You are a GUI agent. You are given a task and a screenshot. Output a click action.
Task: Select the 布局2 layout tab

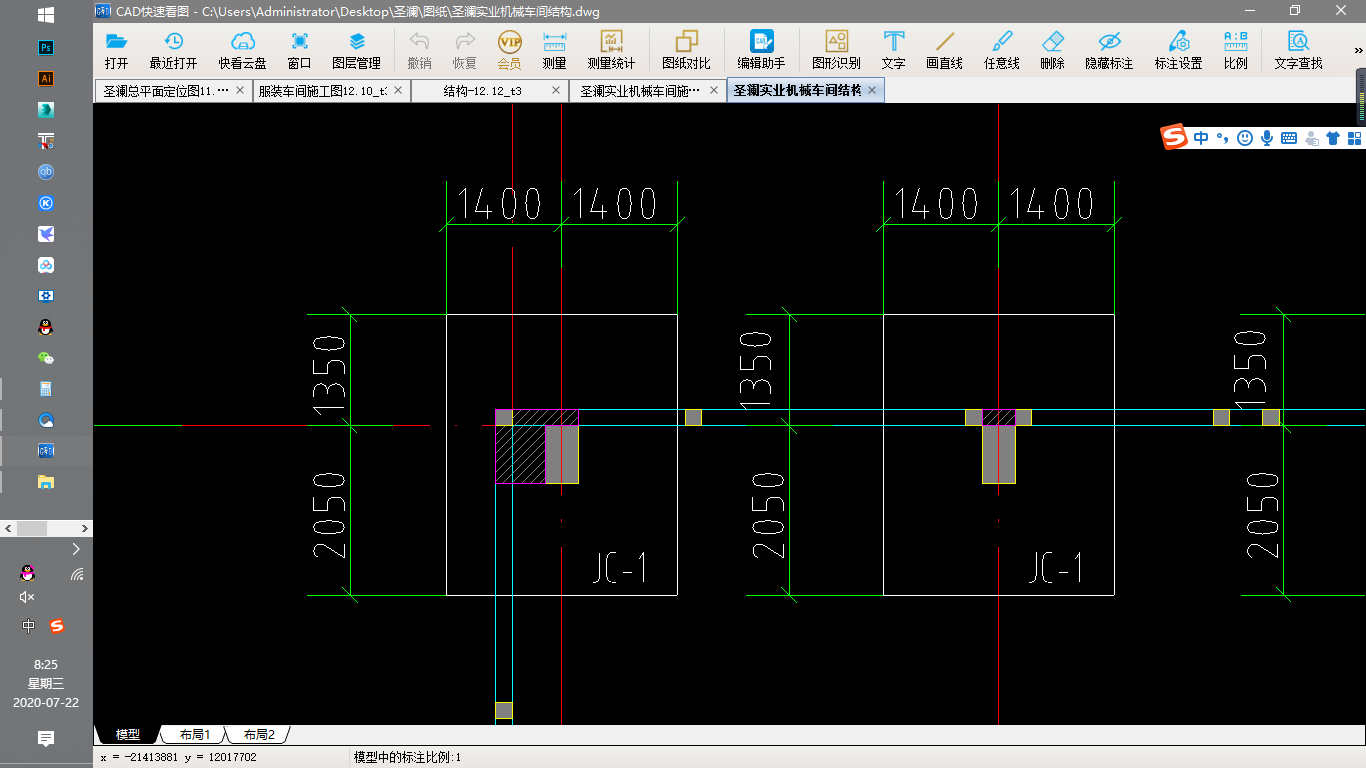point(259,735)
